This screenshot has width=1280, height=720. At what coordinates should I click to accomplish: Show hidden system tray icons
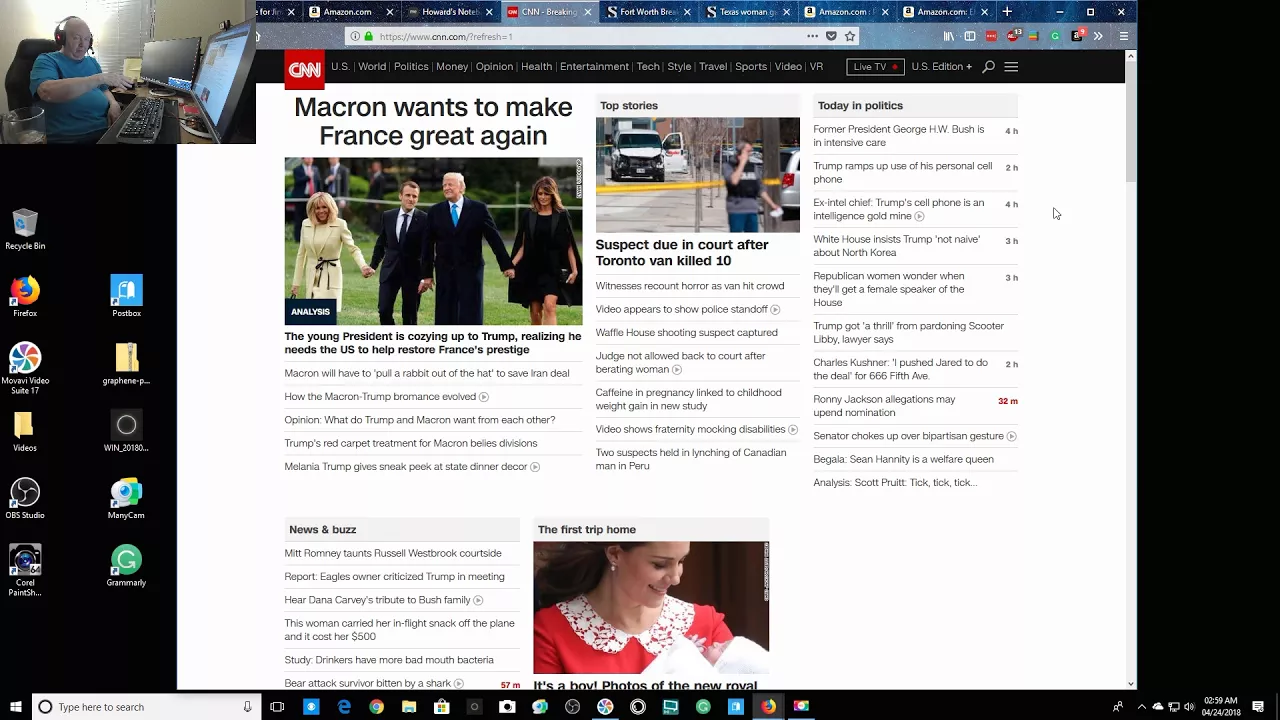pyautogui.click(x=1141, y=707)
